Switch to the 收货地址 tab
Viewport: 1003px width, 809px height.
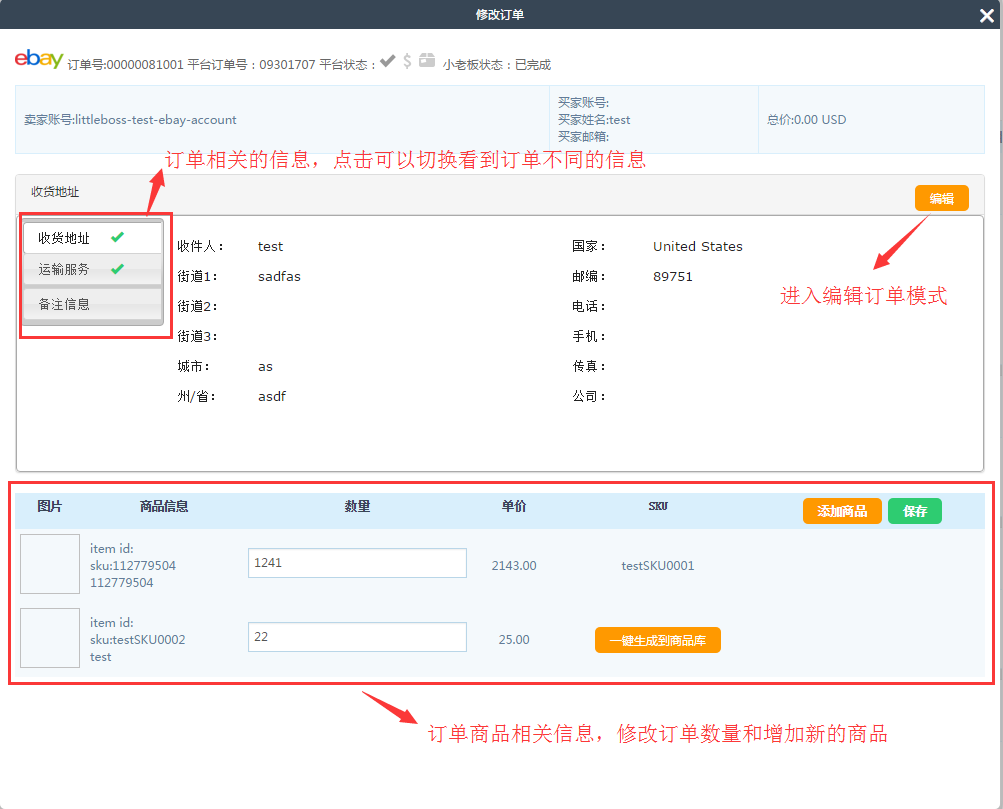[64, 238]
